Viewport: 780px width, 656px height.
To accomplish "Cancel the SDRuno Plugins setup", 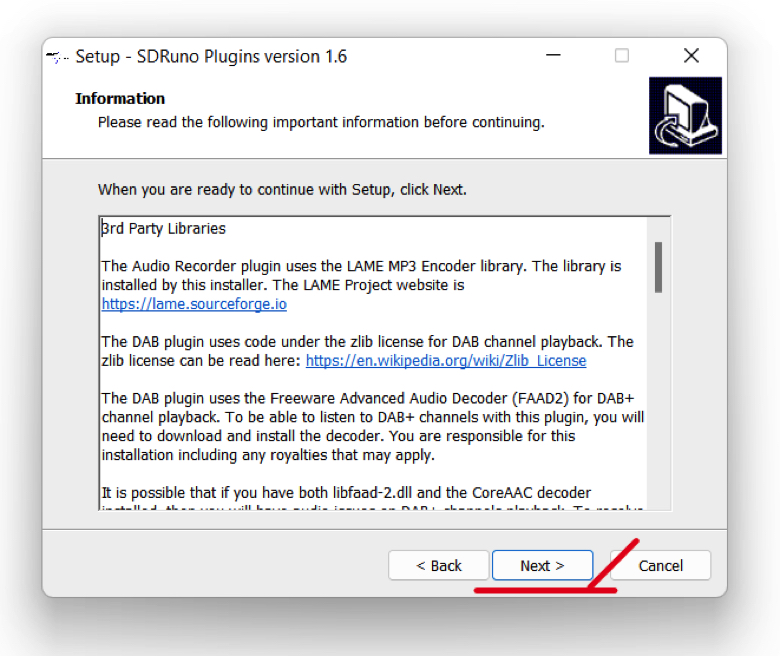I will click(x=660, y=565).
